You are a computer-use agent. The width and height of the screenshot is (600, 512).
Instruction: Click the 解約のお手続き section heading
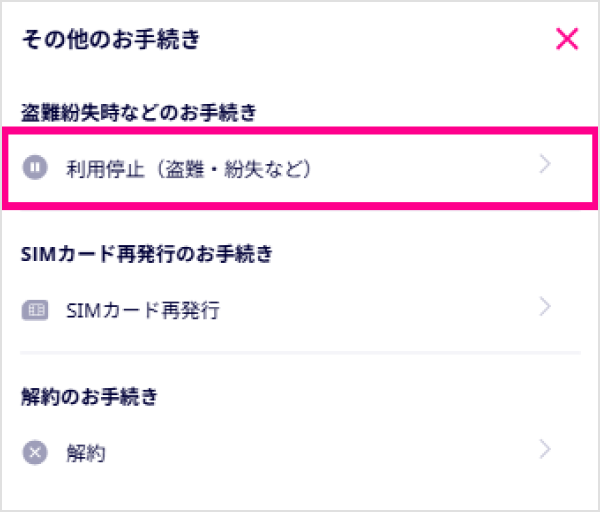click(x=89, y=396)
